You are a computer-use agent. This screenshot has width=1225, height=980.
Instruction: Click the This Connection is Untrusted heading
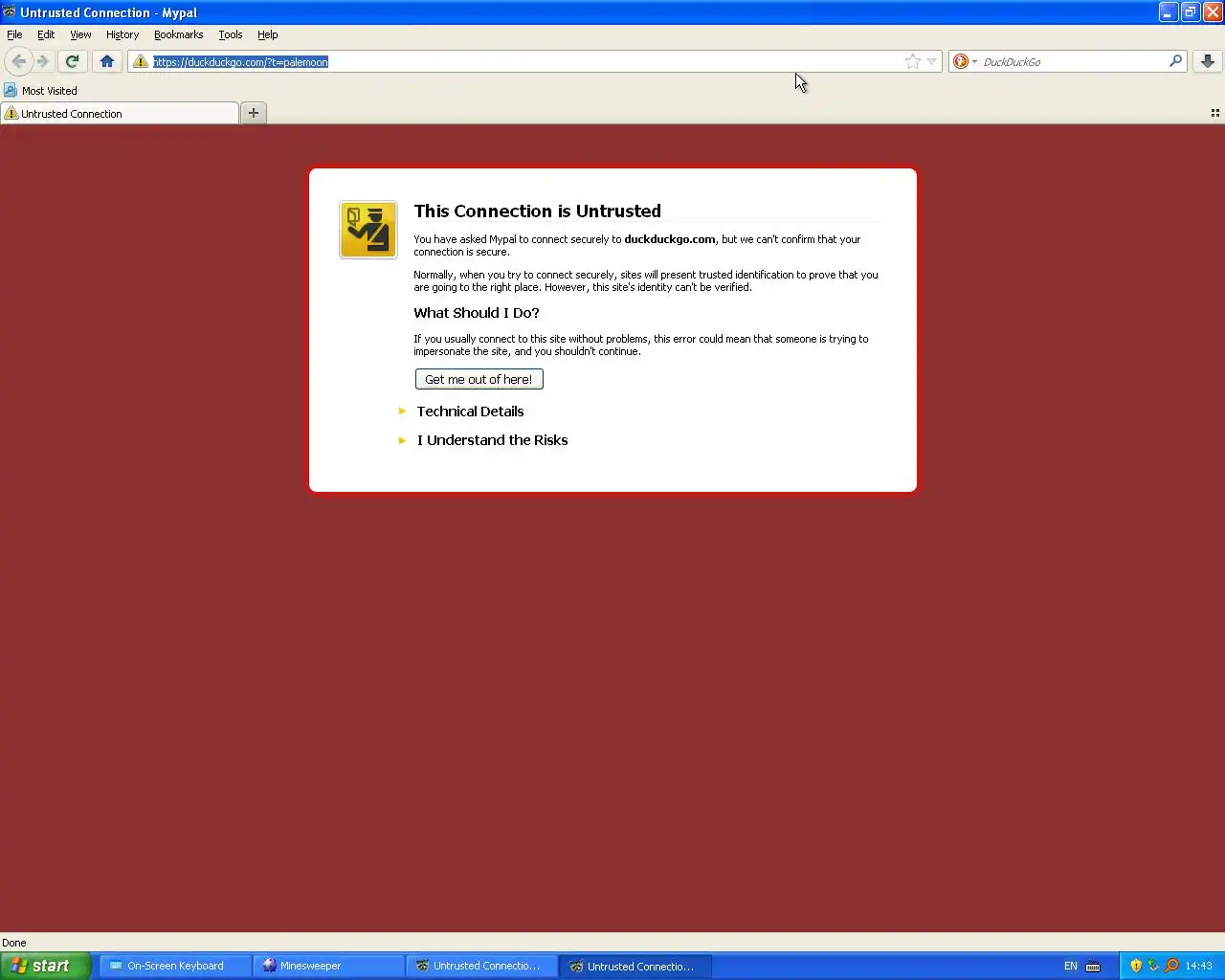click(537, 212)
